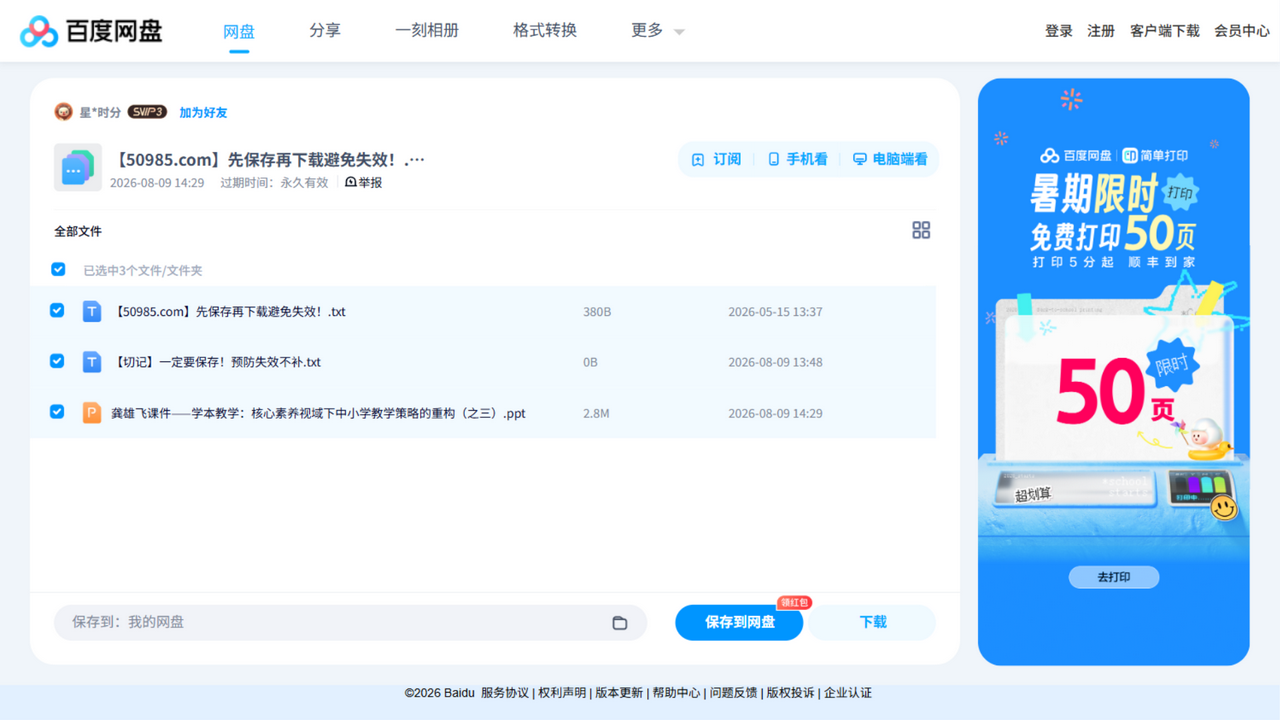
Task: Click date 2026-08-09 13:48
Action: pyautogui.click(x=775, y=362)
